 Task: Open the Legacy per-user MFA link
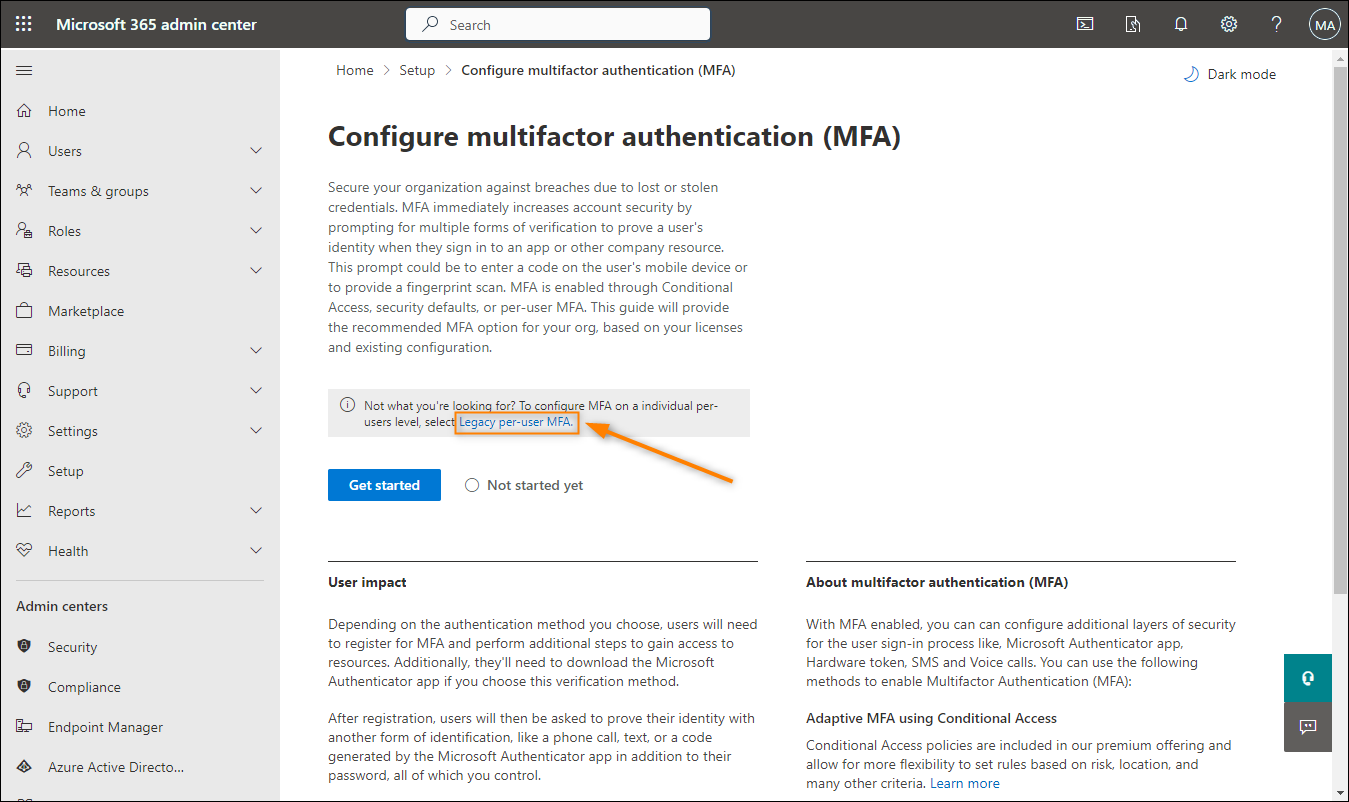[x=516, y=423]
